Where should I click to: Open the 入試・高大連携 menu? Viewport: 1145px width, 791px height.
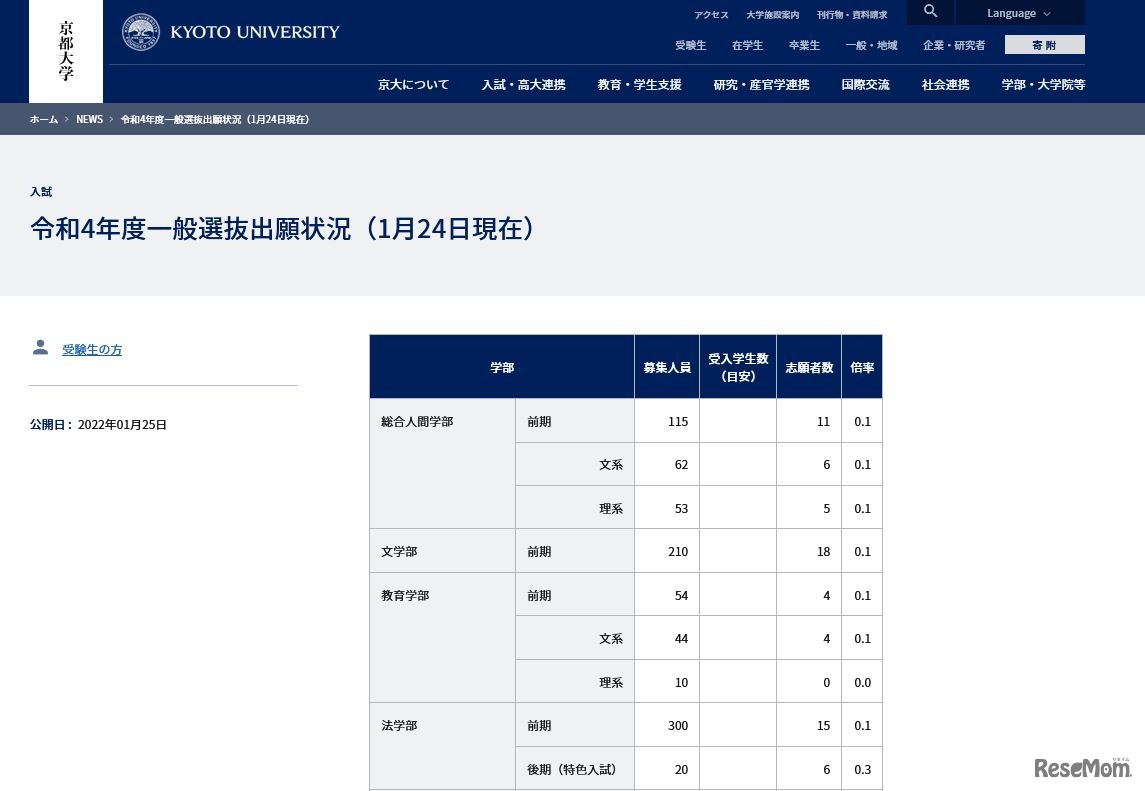pos(523,84)
